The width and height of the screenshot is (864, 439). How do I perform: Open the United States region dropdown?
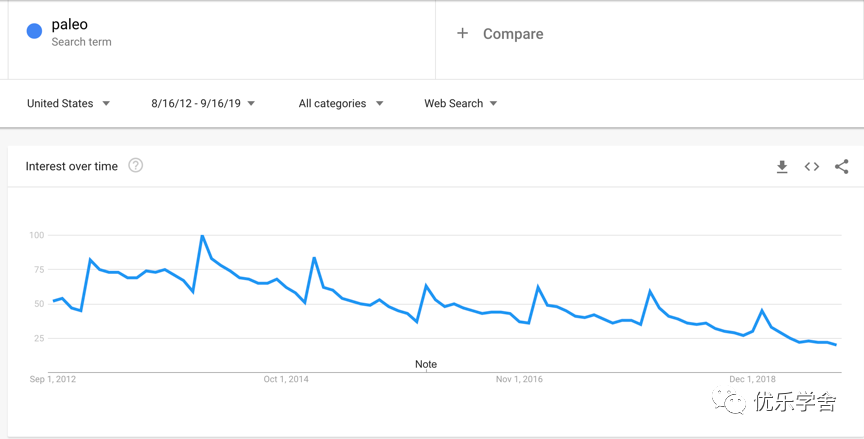[68, 103]
